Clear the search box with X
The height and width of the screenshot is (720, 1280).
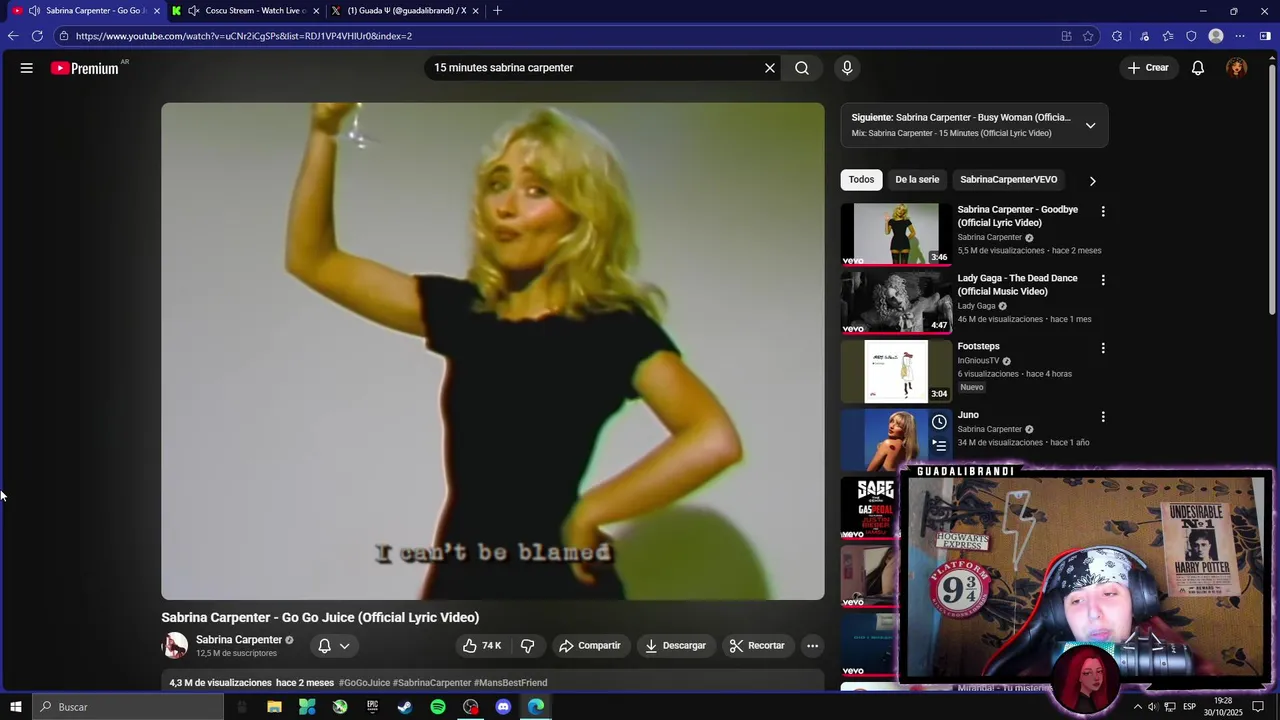pos(770,68)
